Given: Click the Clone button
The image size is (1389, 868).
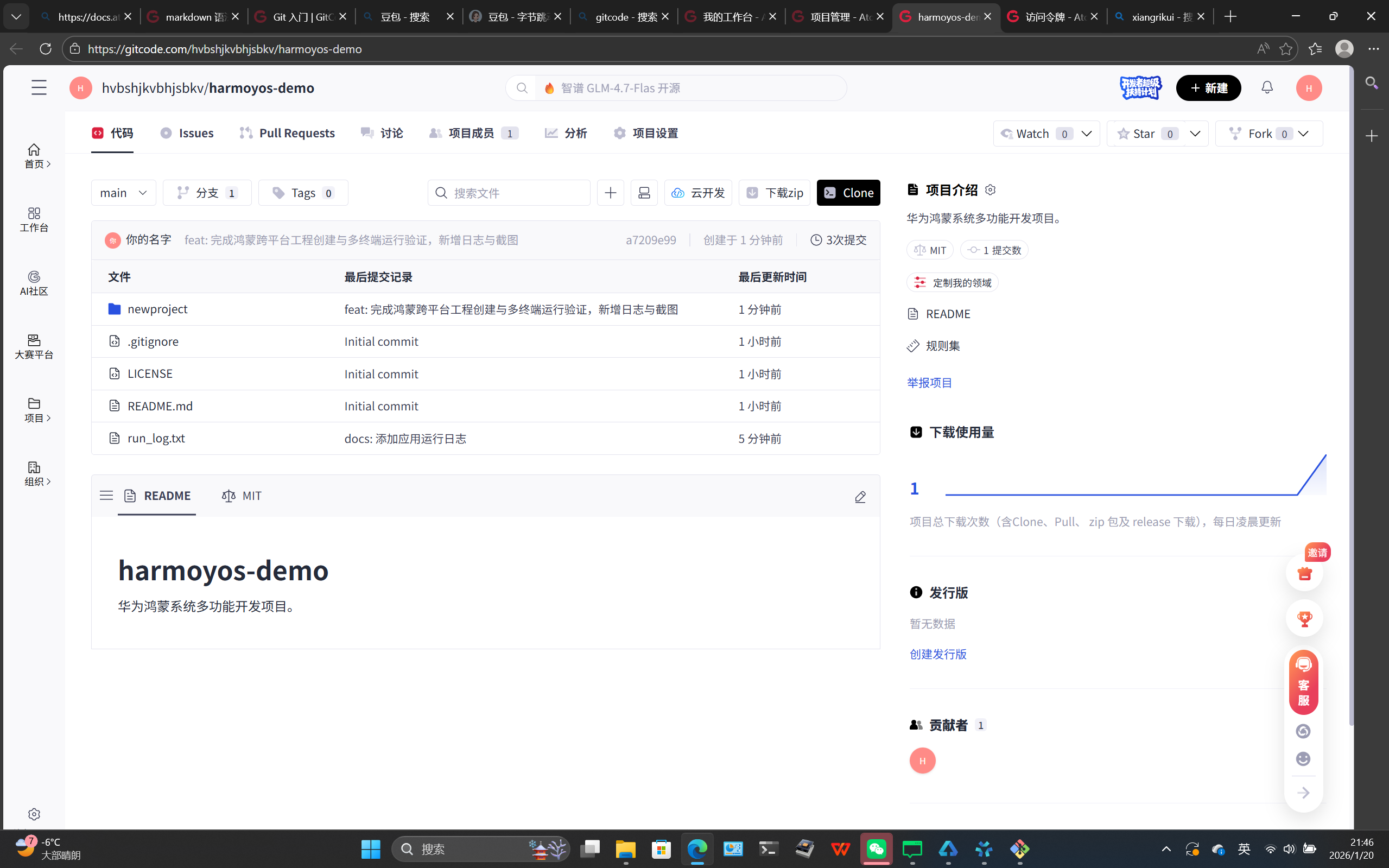Looking at the screenshot, I should 848,193.
